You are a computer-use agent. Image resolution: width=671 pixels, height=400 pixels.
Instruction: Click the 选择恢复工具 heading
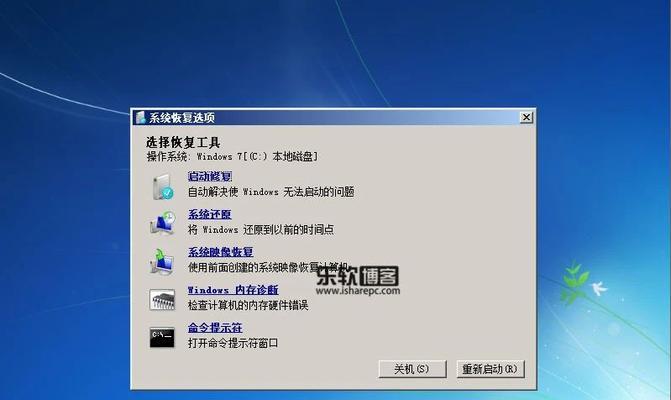click(x=183, y=142)
